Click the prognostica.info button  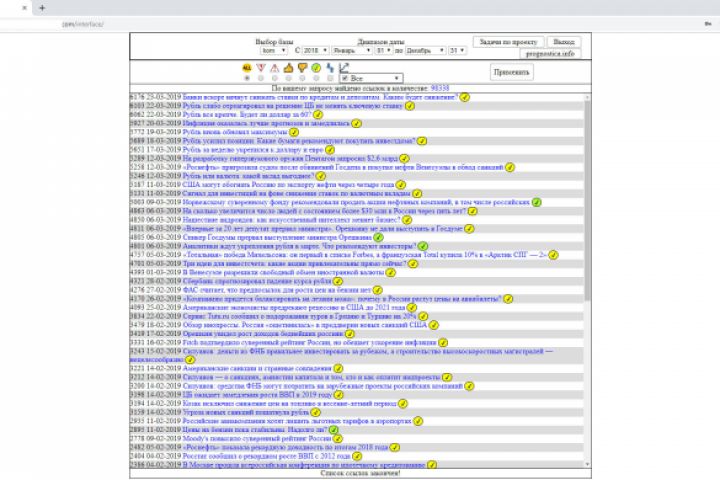pos(550,54)
